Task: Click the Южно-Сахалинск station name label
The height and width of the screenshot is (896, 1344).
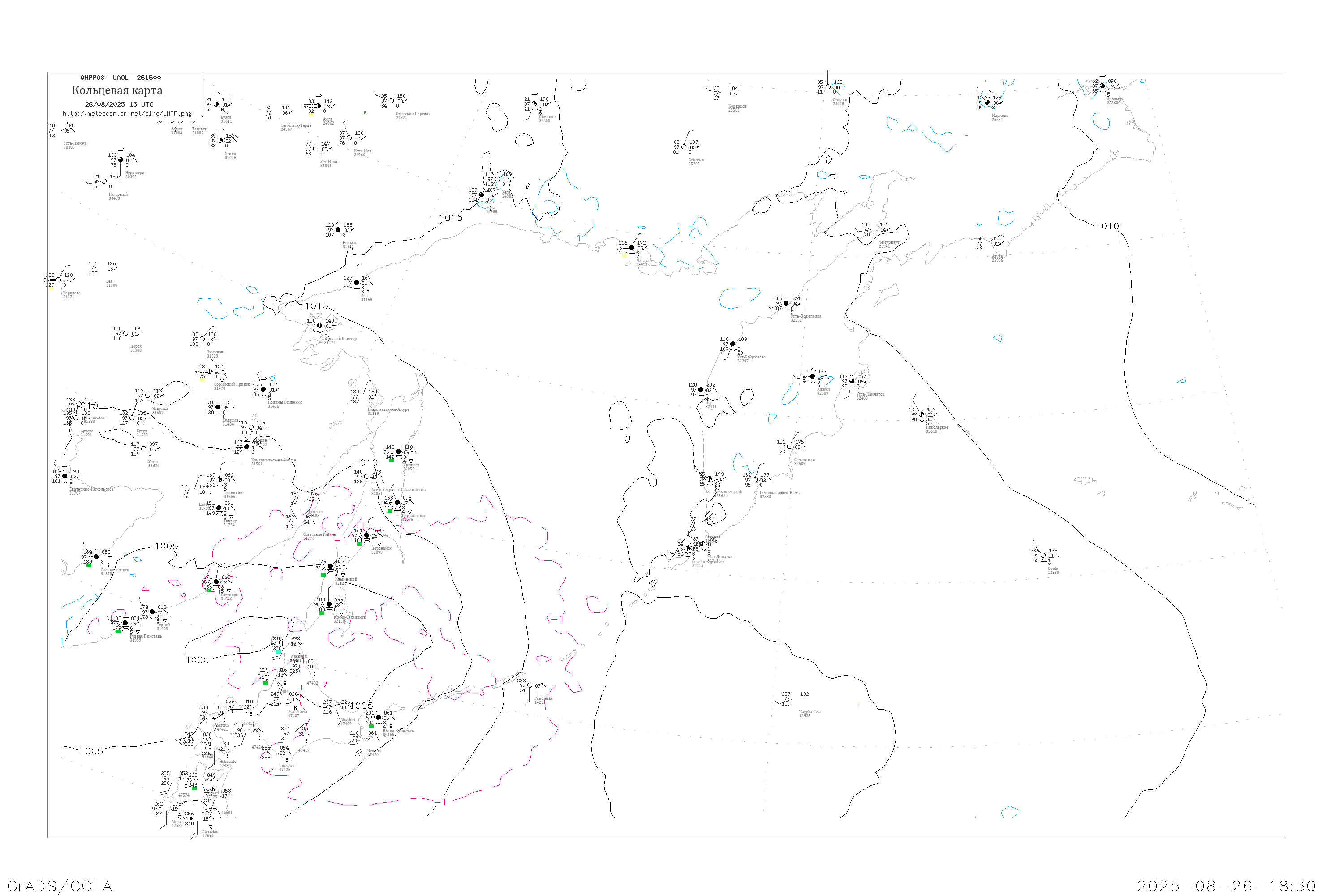Action: coord(350,617)
